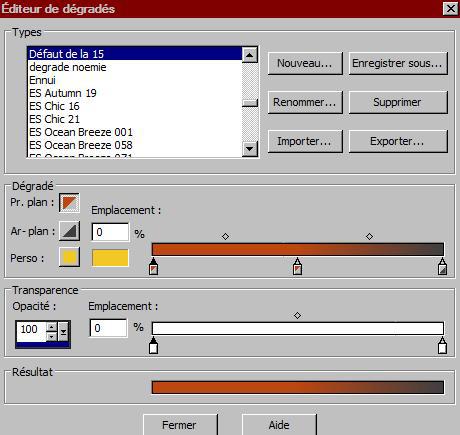Select the leftmost gradient color stop marker

153,266
